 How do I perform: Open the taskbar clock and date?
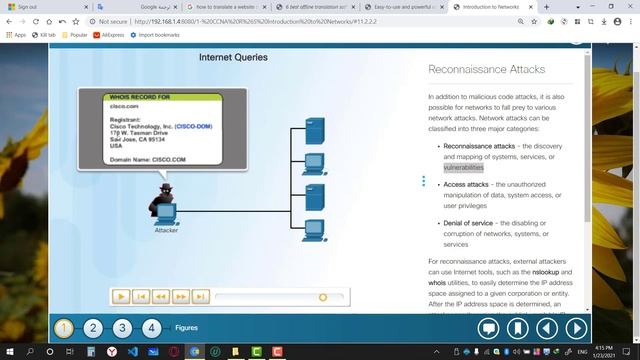604,351
